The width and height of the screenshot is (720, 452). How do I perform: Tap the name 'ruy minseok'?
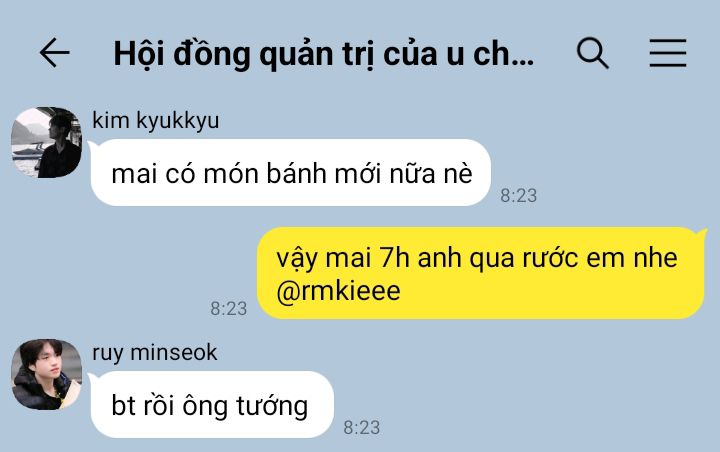click(x=155, y=353)
